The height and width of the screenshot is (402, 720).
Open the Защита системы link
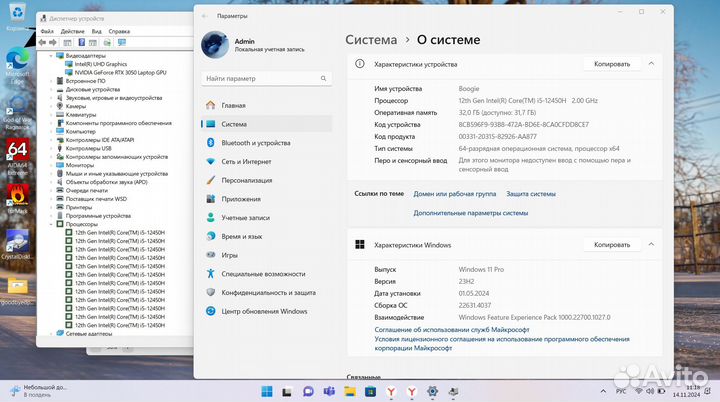click(530, 194)
